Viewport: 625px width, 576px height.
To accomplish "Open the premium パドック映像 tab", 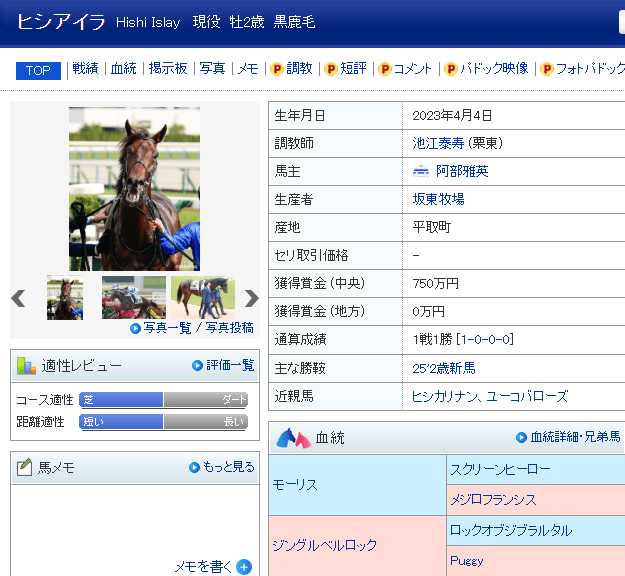I will pyautogui.click(x=494, y=69).
